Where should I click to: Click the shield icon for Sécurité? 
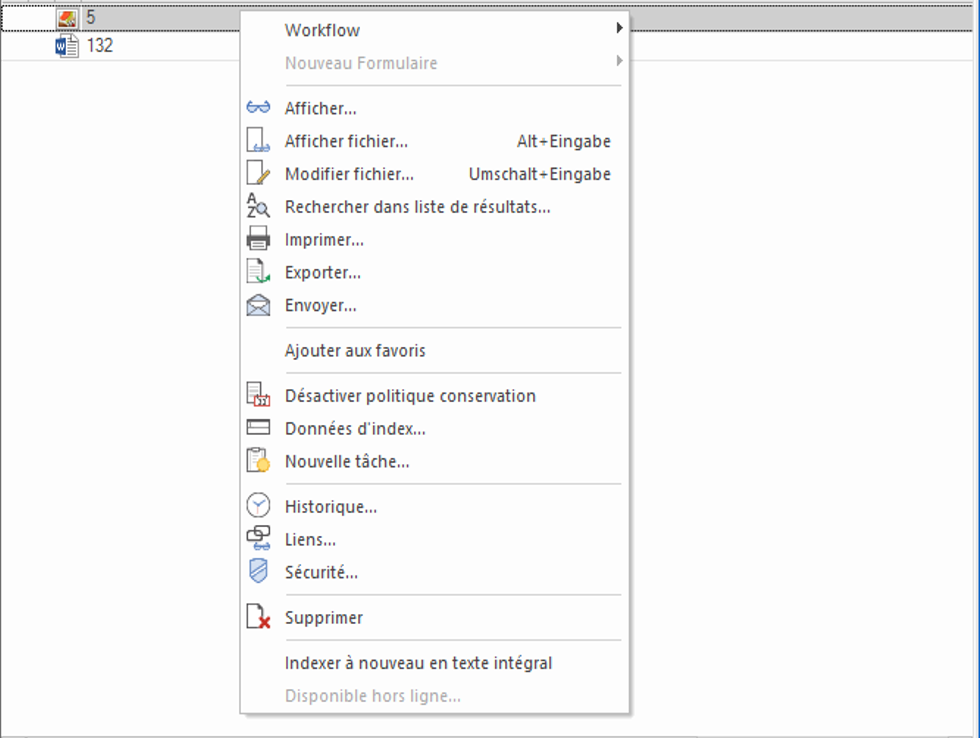click(x=258, y=572)
